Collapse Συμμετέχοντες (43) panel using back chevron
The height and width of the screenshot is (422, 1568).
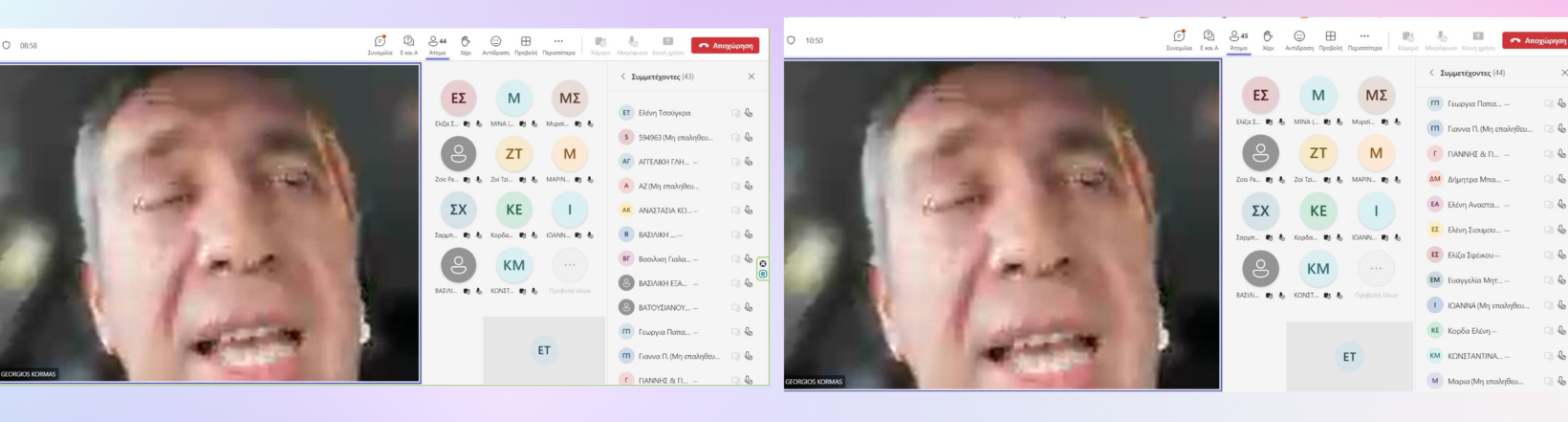pos(623,77)
